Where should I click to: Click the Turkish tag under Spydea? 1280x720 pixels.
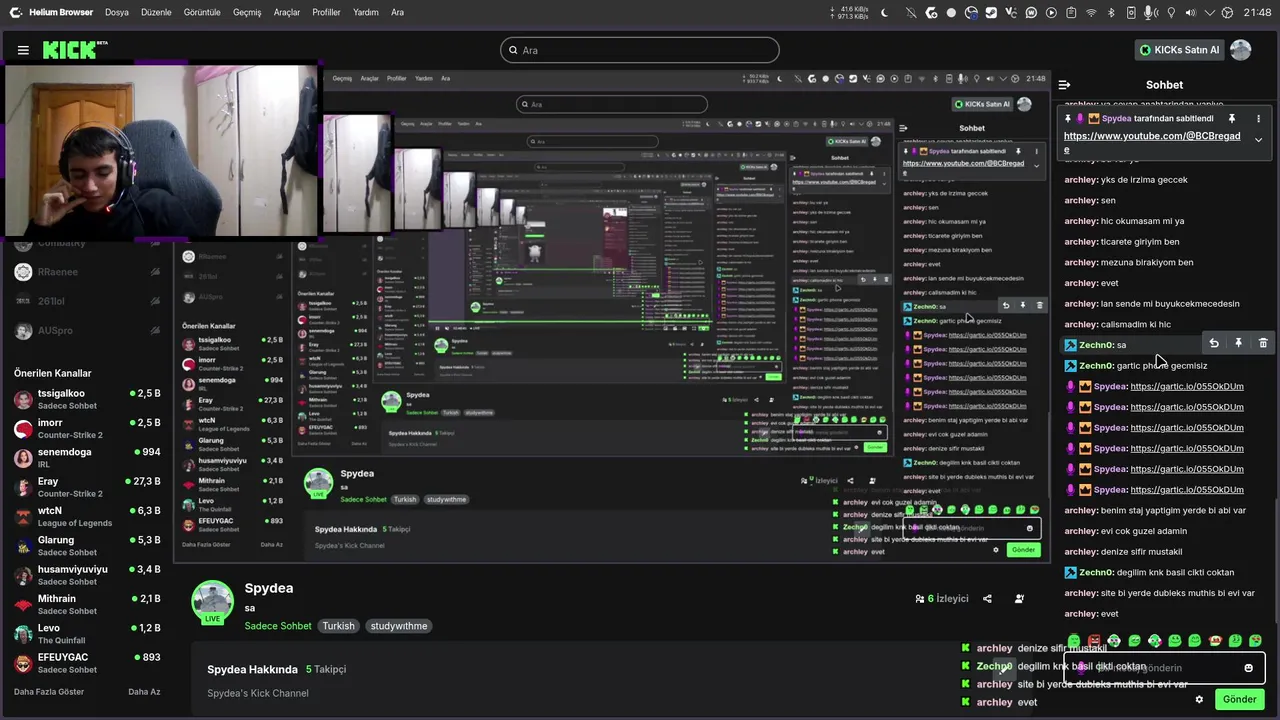click(338, 626)
